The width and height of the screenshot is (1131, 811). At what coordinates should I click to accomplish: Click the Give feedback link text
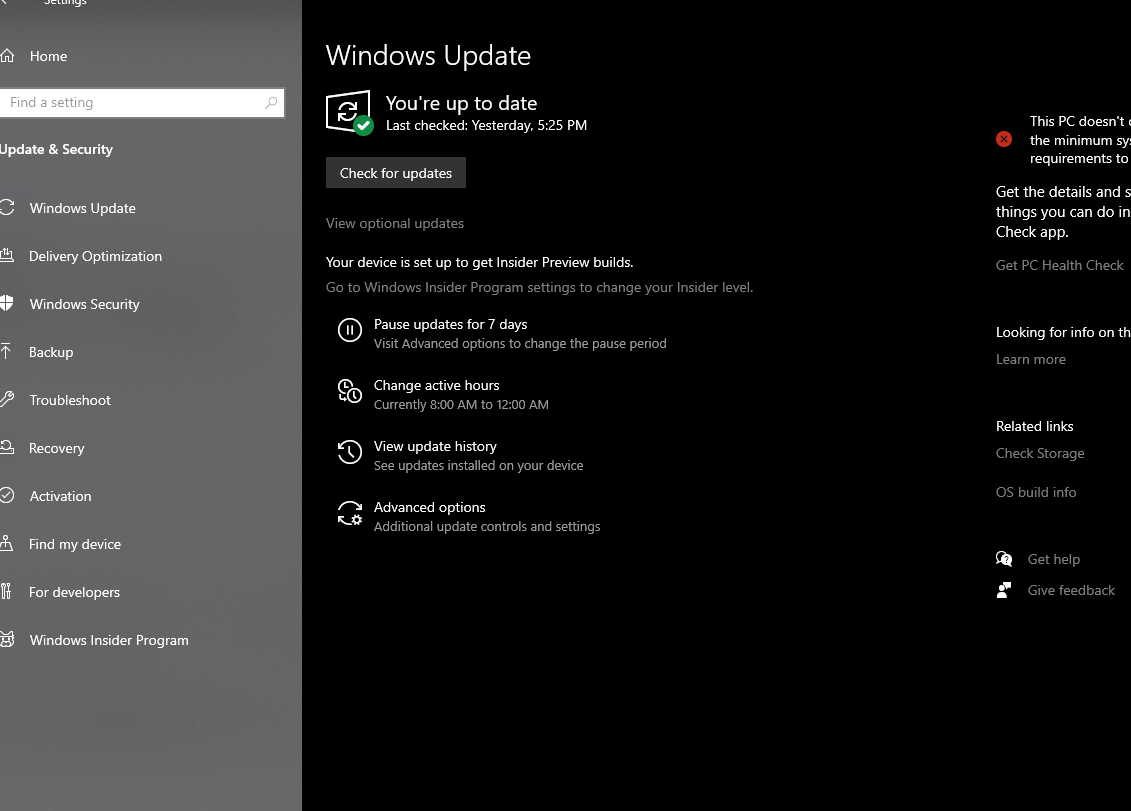tap(1071, 590)
